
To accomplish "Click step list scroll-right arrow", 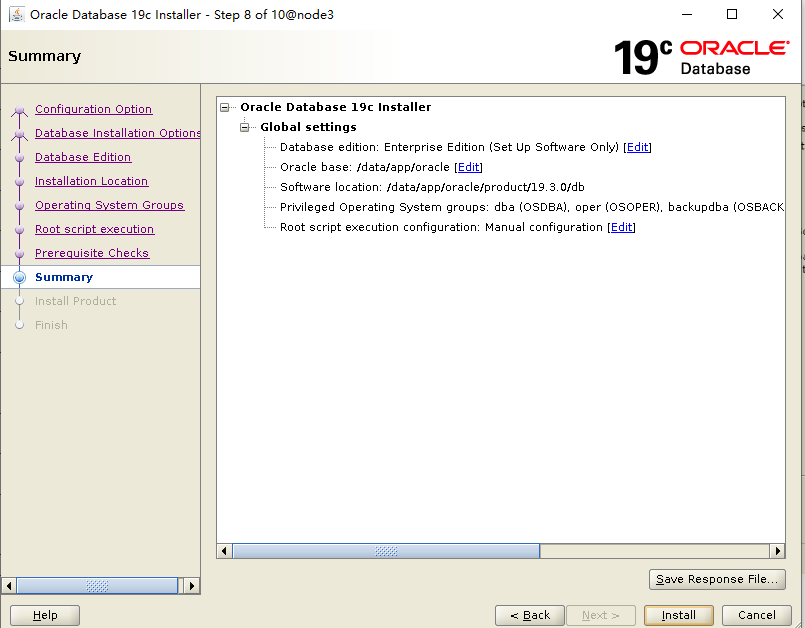I will pyautogui.click(x=191, y=585).
